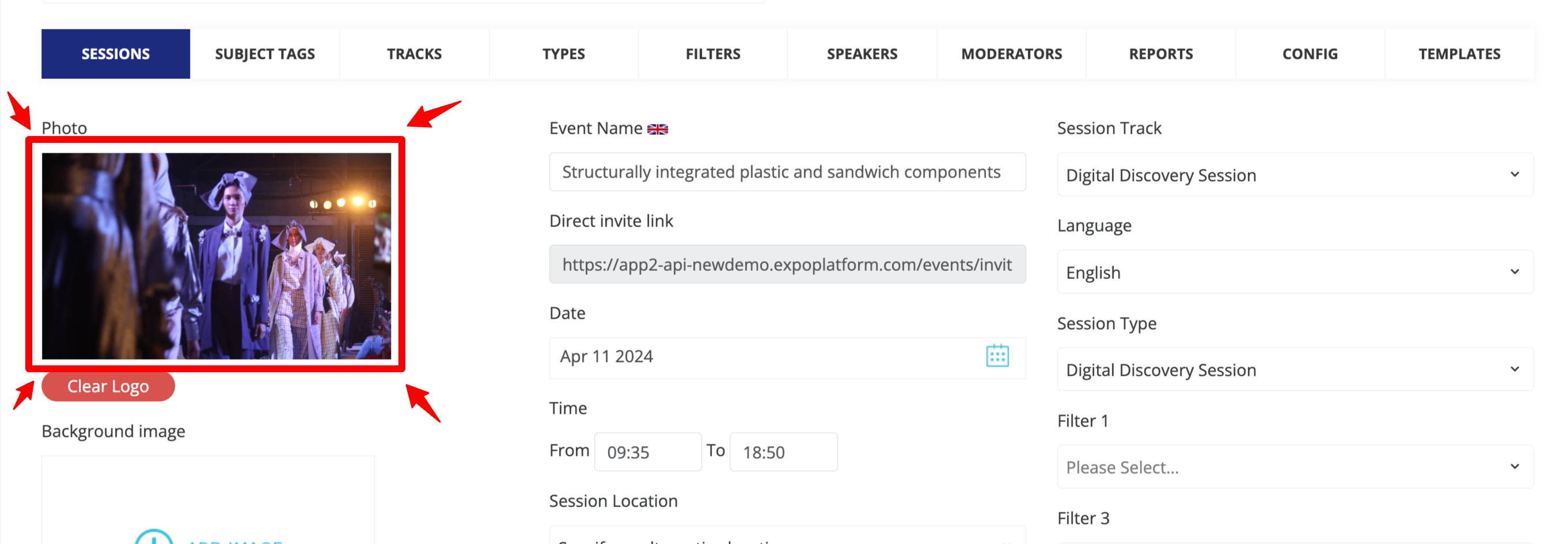Image resolution: width=1568 pixels, height=544 pixels.
Task: Select the Moderators tab
Action: click(1011, 54)
